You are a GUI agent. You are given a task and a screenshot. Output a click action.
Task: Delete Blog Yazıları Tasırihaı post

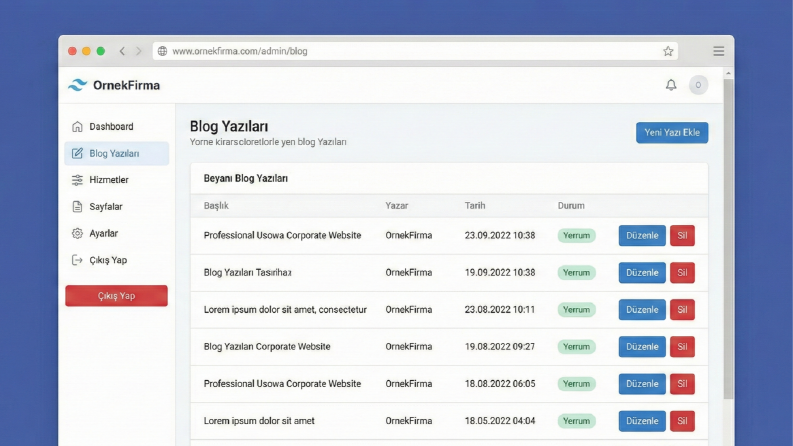point(682,273)
